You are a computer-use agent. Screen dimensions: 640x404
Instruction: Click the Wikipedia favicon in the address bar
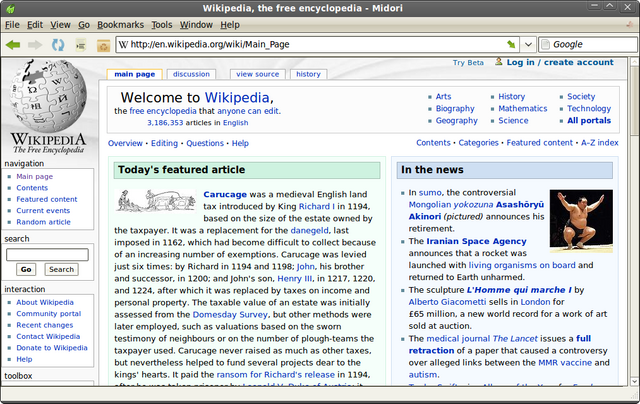point(123,44)
